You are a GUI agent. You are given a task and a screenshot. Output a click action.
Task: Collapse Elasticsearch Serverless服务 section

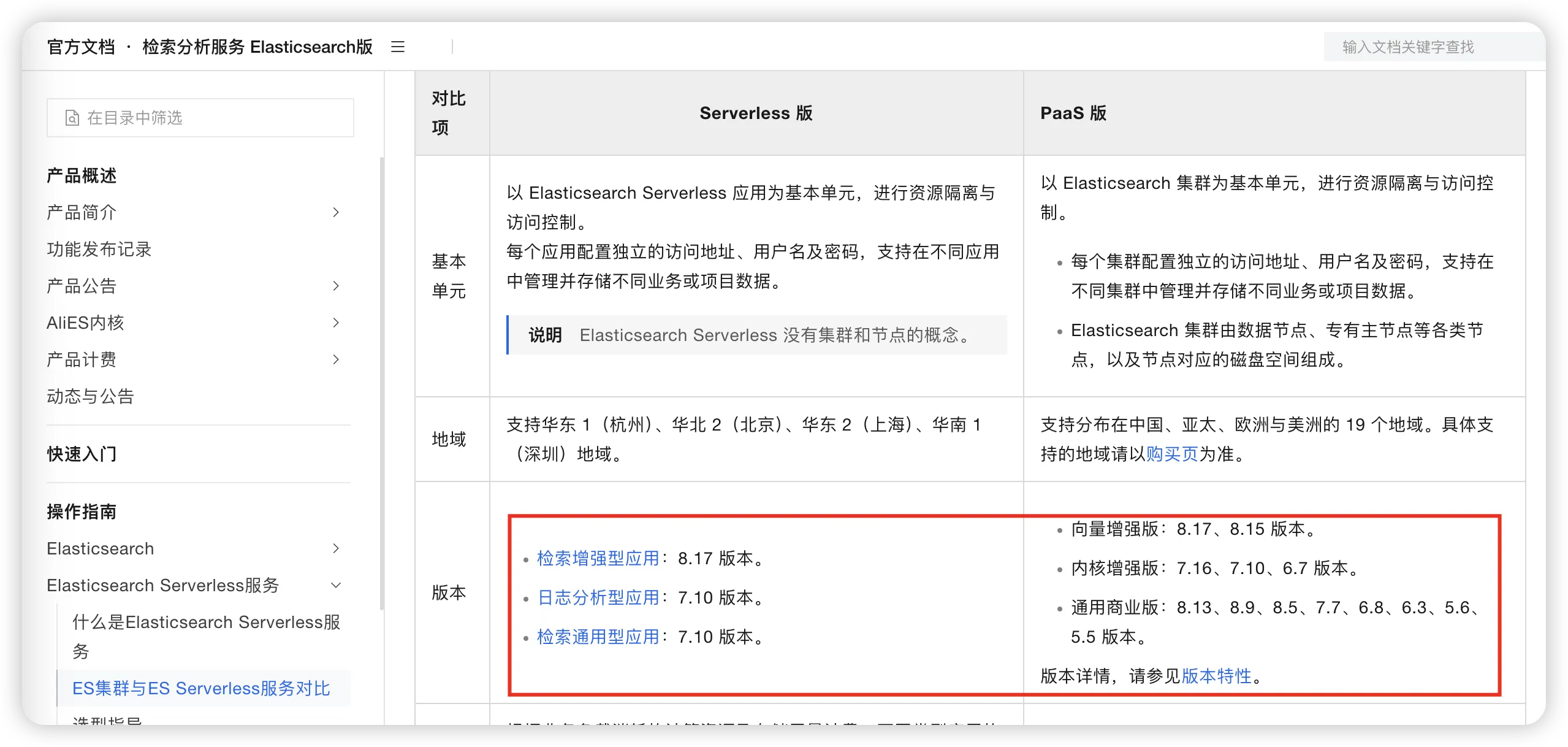click(335, 585)
